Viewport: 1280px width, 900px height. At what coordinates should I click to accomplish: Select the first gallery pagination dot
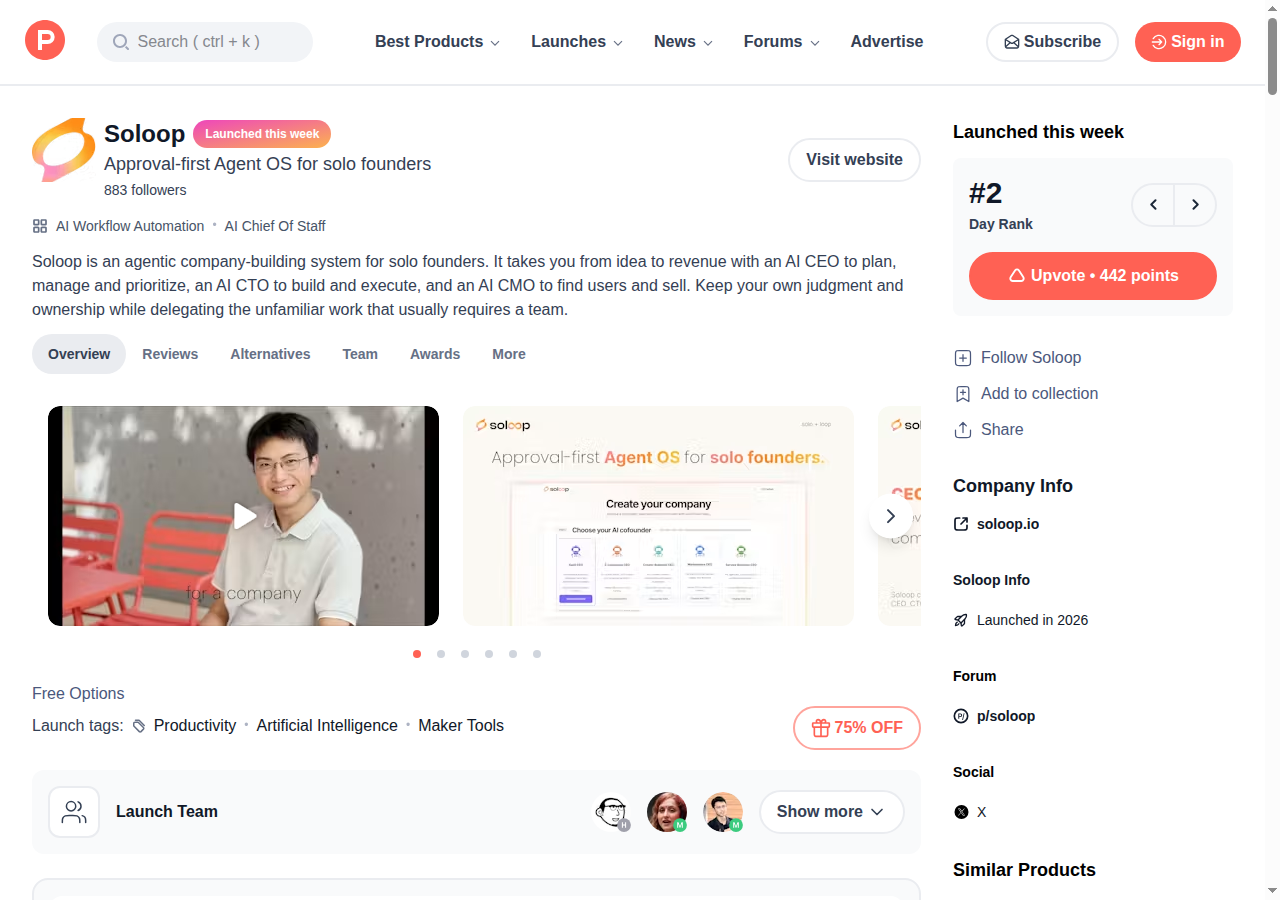coord(417,654)
